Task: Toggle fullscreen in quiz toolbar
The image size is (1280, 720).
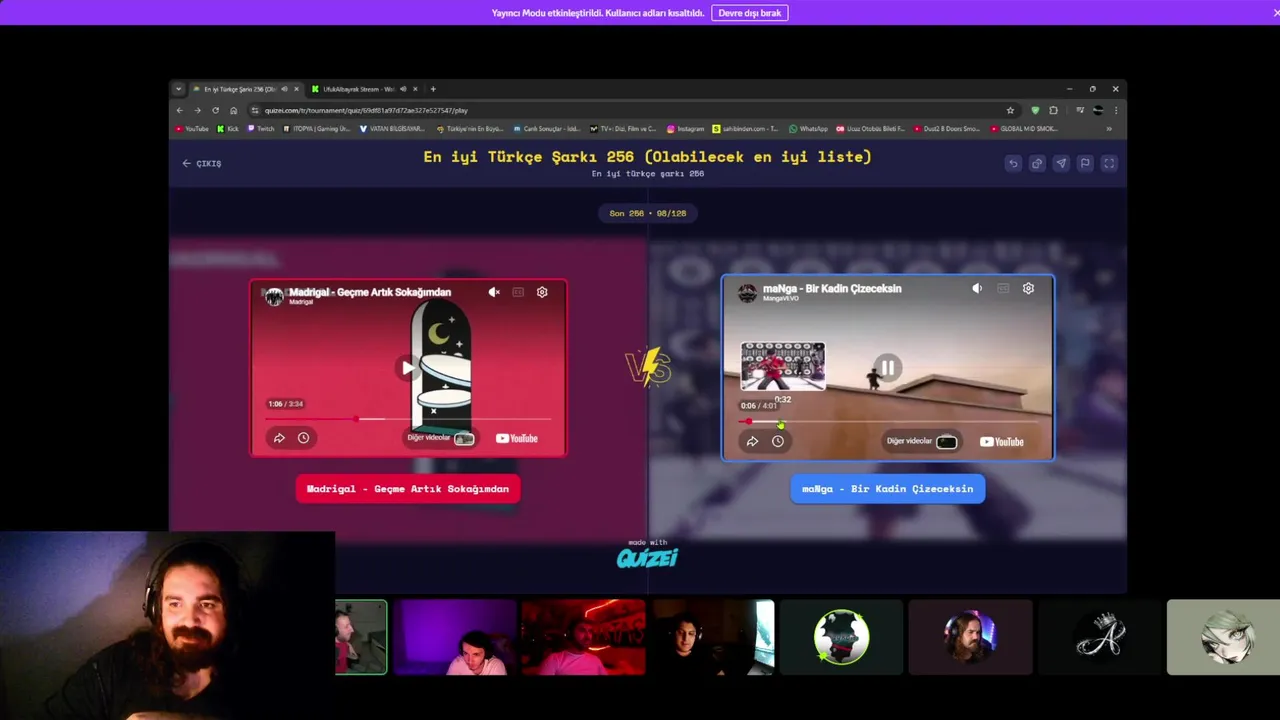Action: pyautogui.click(x=1109, y=163)
